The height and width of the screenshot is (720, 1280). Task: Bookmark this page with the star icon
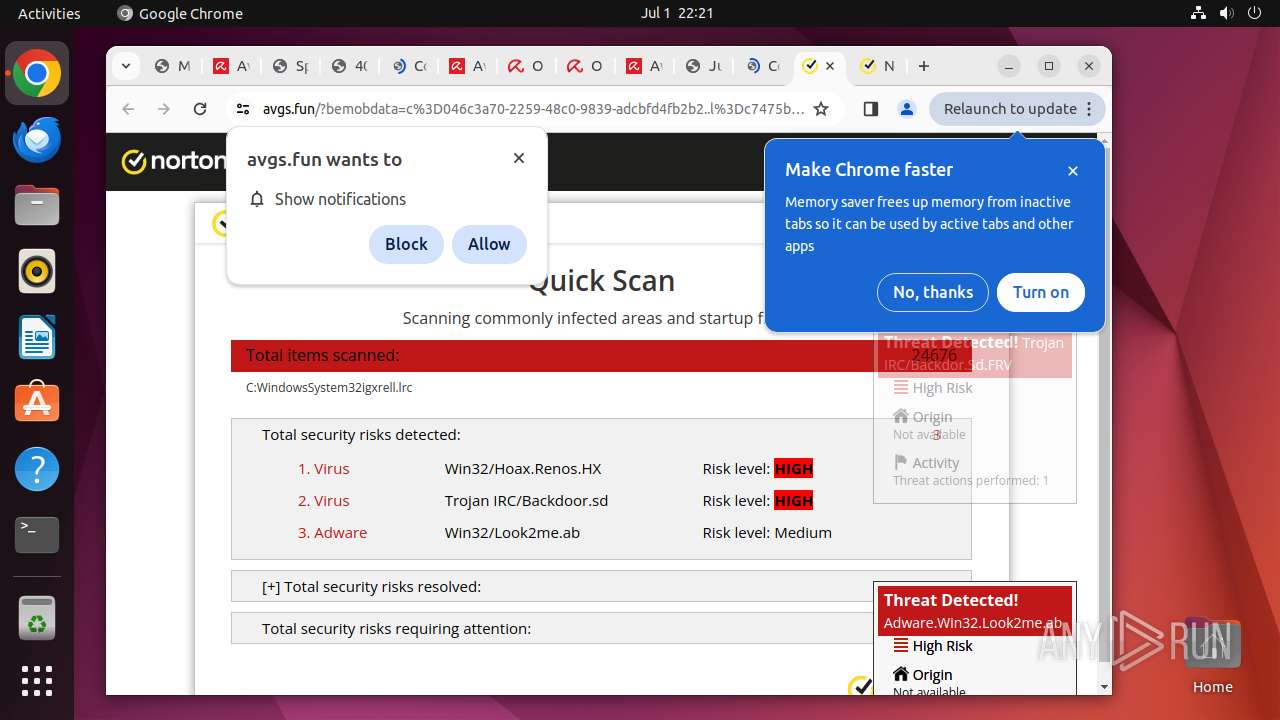coord(821,109)
